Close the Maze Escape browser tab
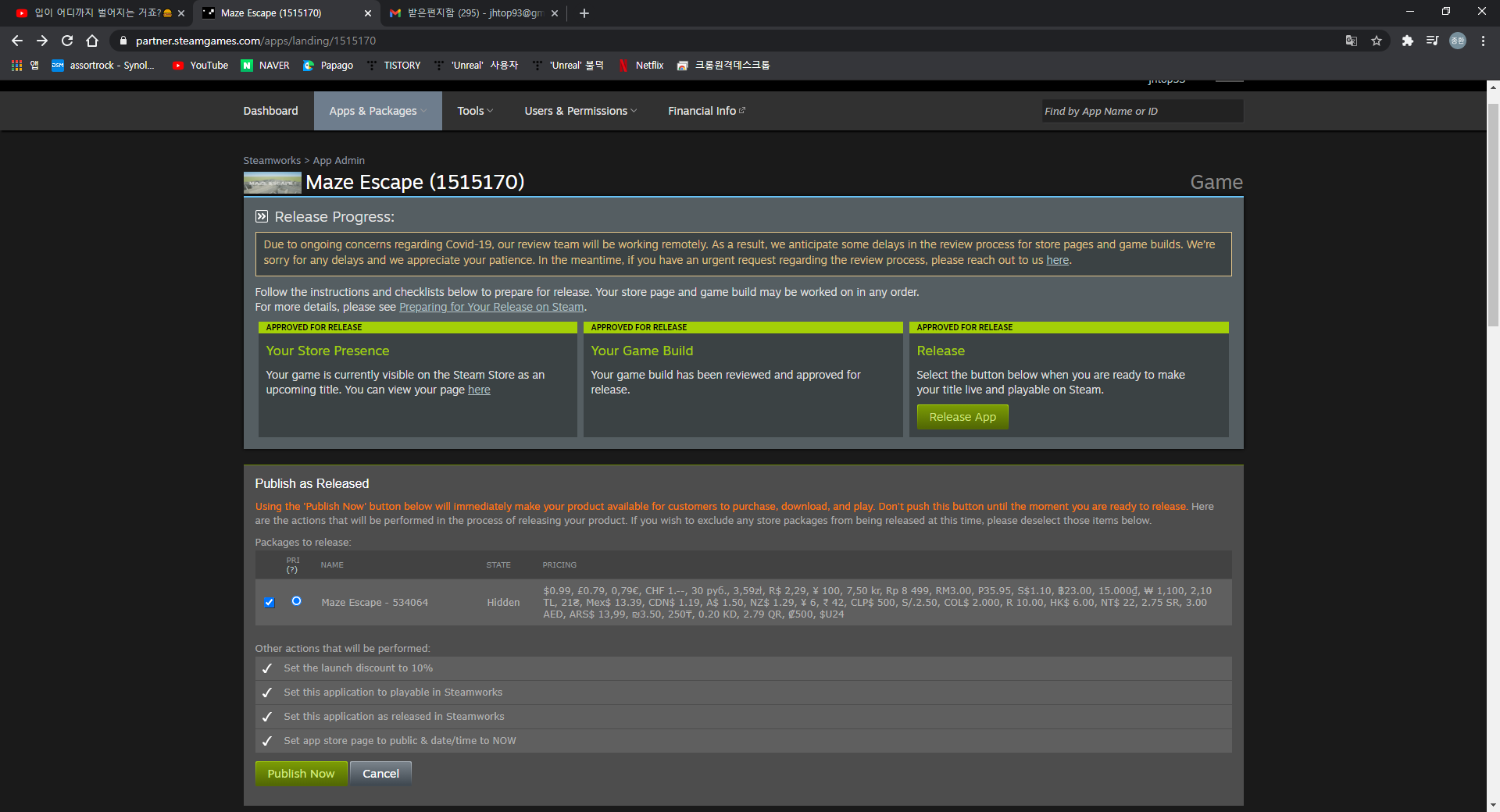 (368, 13)
